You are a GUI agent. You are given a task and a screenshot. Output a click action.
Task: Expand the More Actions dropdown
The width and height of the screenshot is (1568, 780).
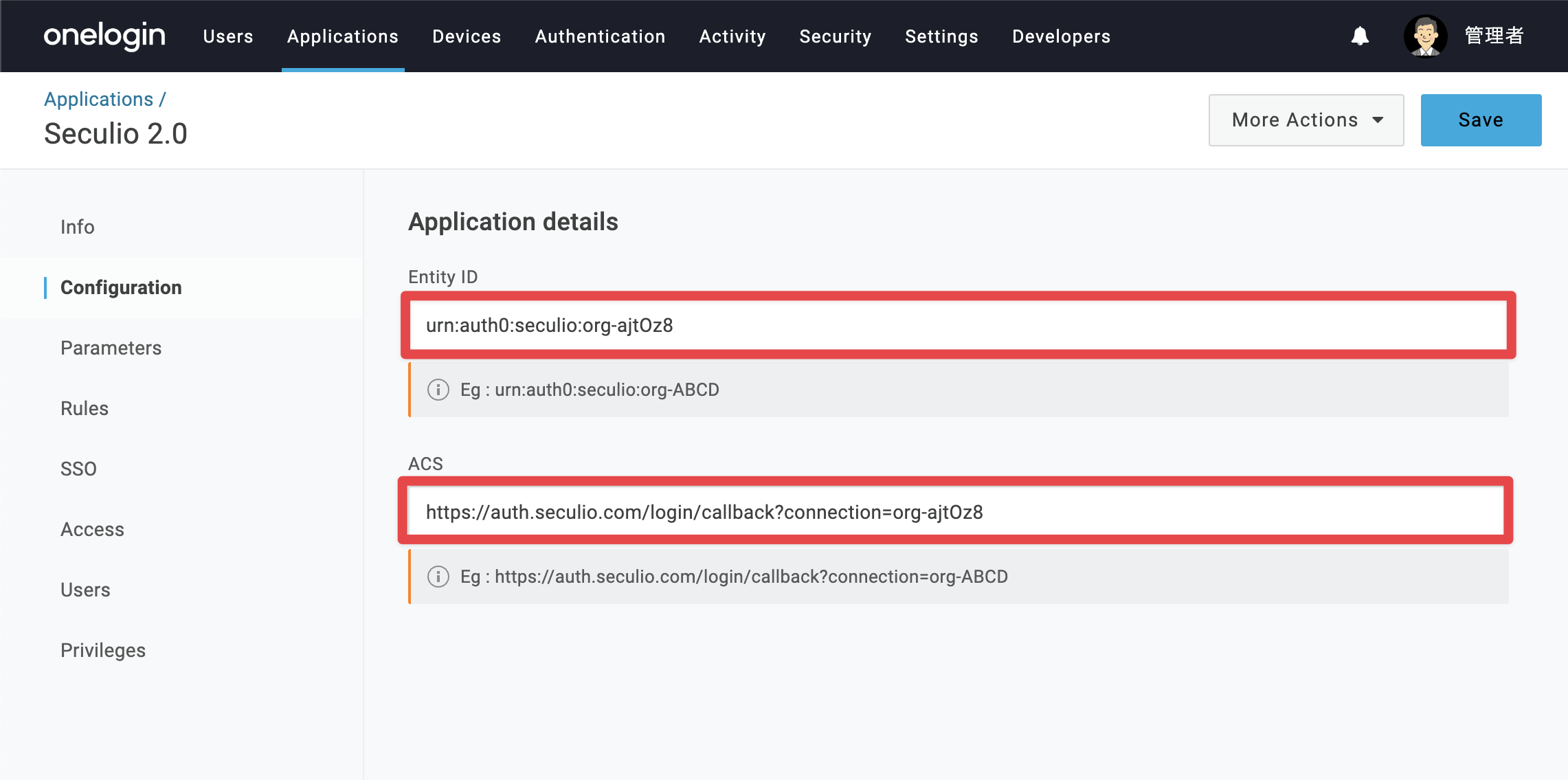(x=1306, y=120)
